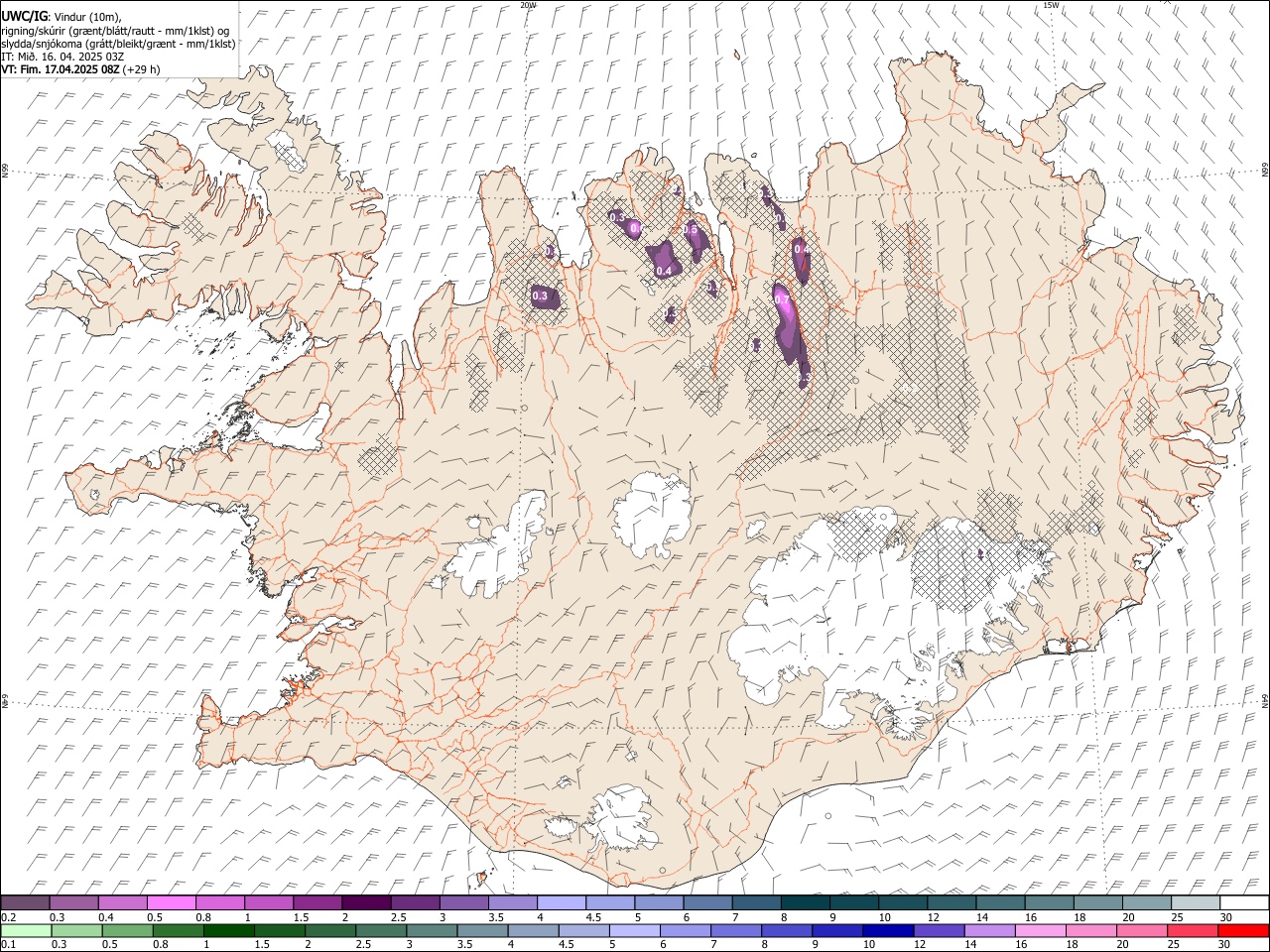Click the valid time 'VT: Fim. 17.04.2025 08Z (+29 h)'

[x=80, y=69]
